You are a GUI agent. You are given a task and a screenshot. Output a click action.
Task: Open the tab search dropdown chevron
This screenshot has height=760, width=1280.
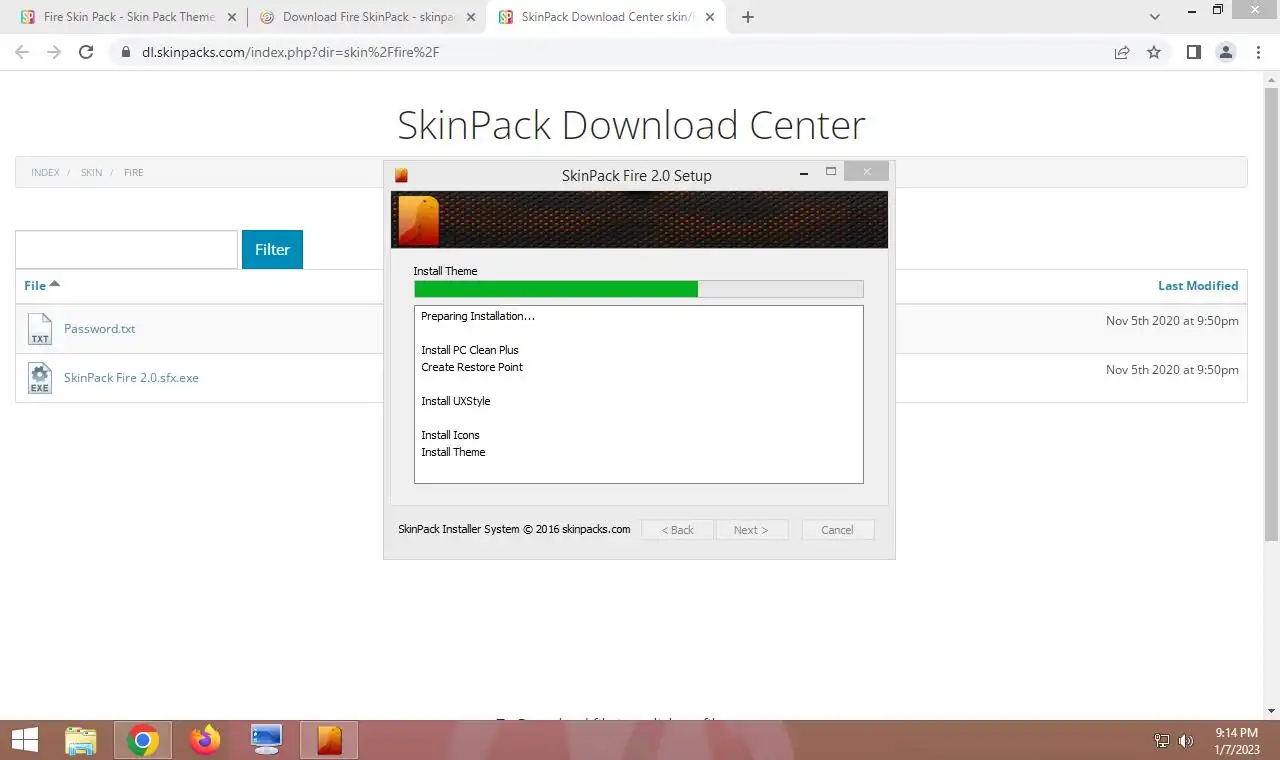[x=1155, y=17]
